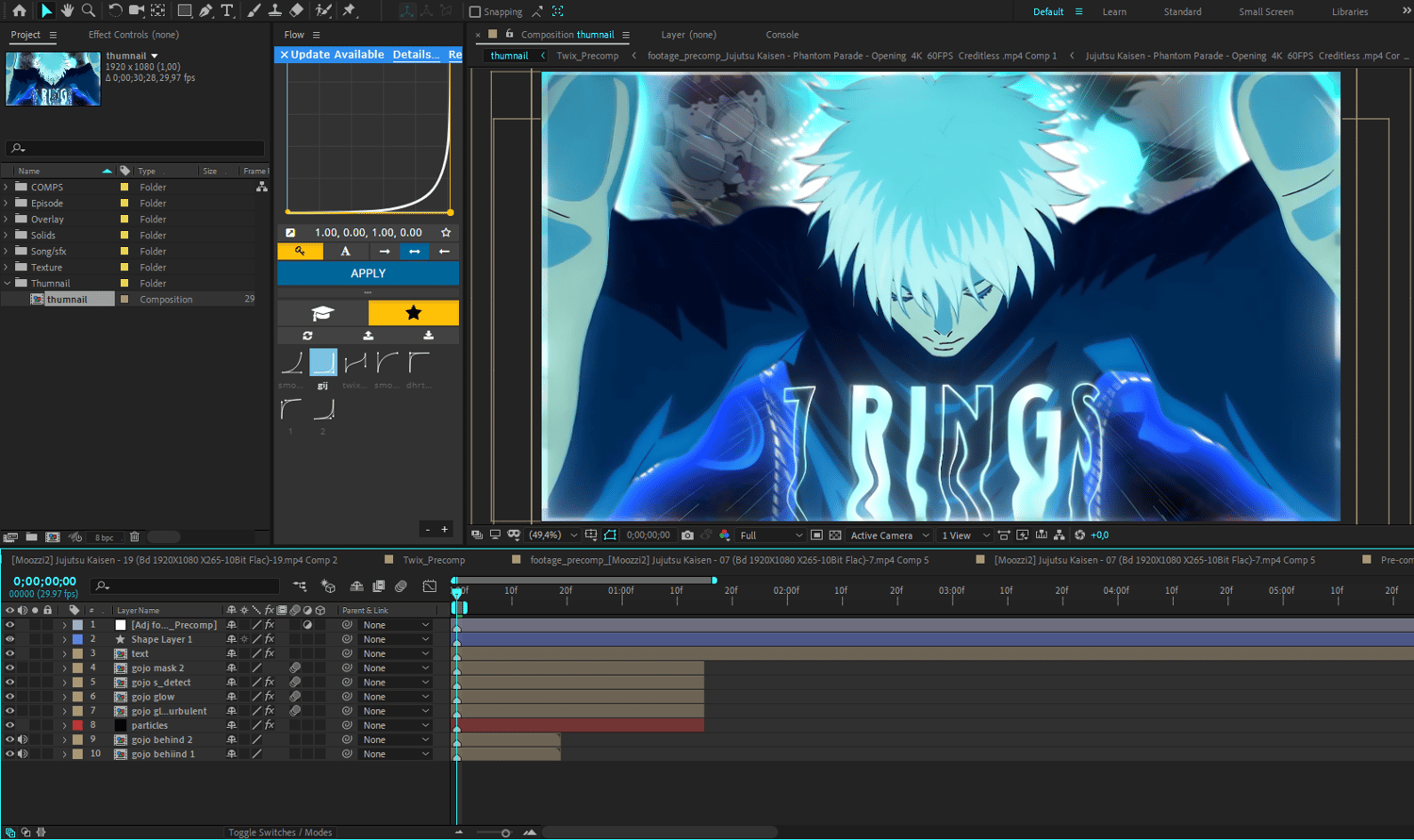Click the APPLY button in Flow
The height and width of the screenshot is (840, 1414).
point(368,273)
